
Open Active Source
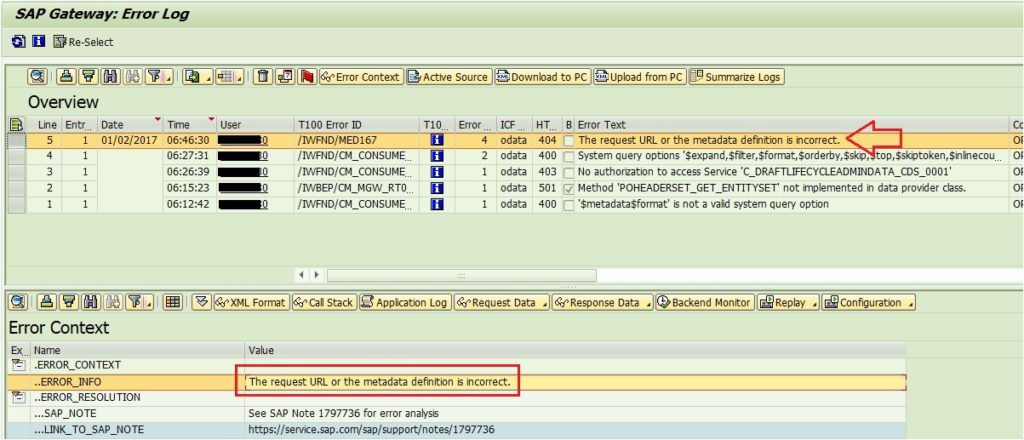coord(448,77)
